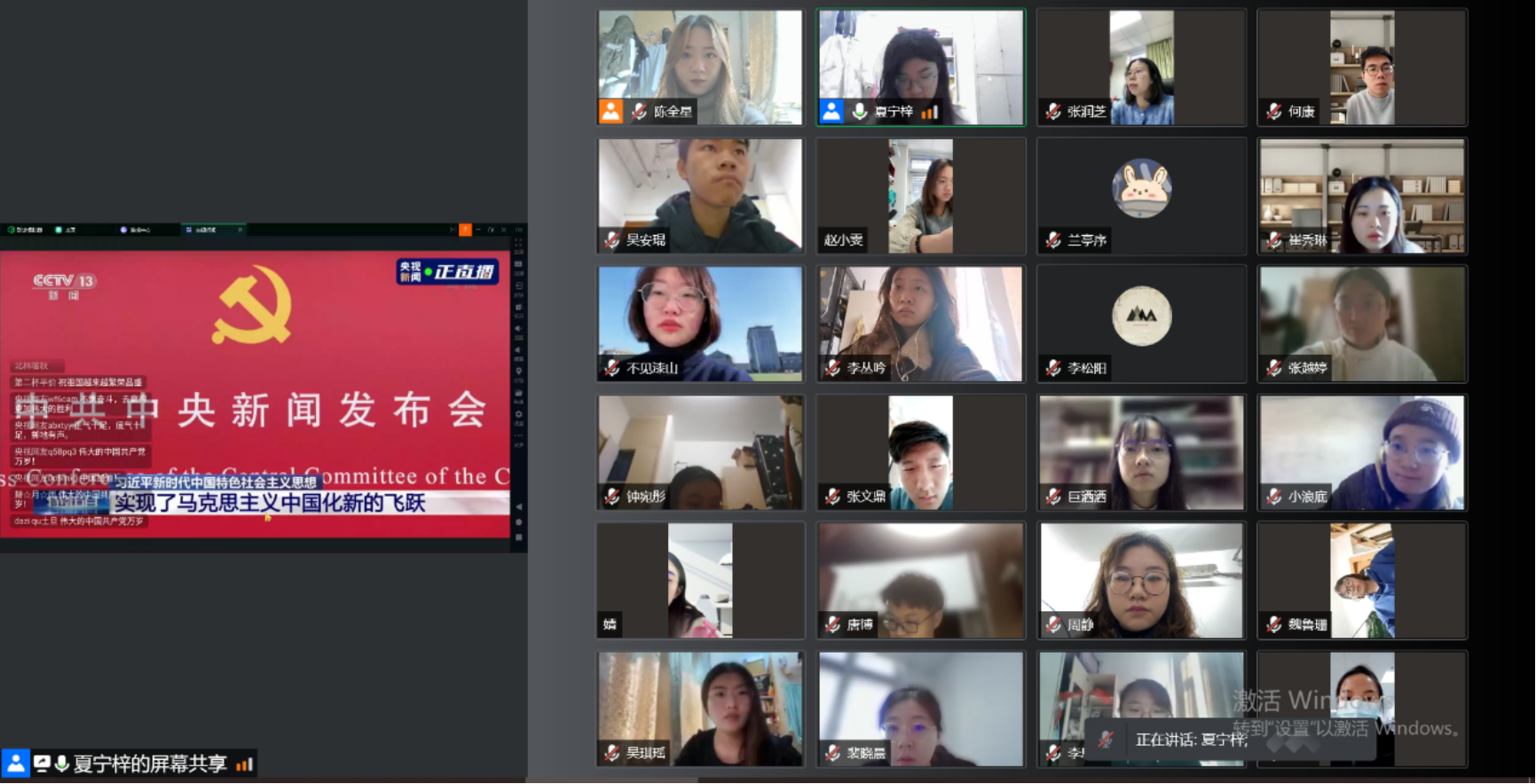Select 崔秀琳's video tile
This screenshot has width=1536, height=784.
click(1362, 196)
